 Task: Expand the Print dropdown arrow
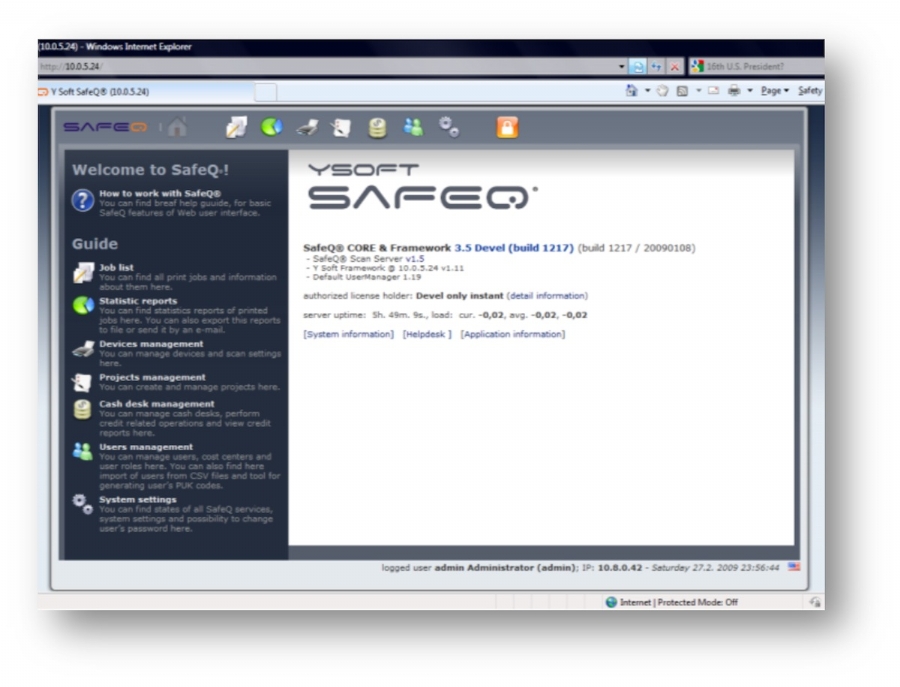point(750,91)
